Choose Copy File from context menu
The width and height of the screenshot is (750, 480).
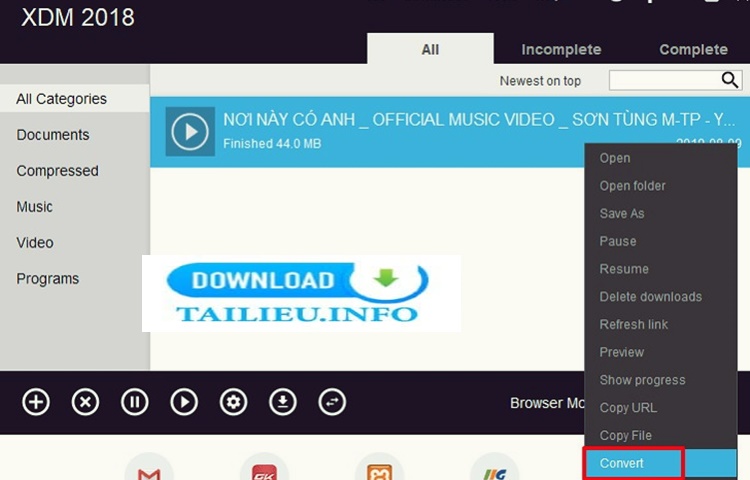coord(660,435)
